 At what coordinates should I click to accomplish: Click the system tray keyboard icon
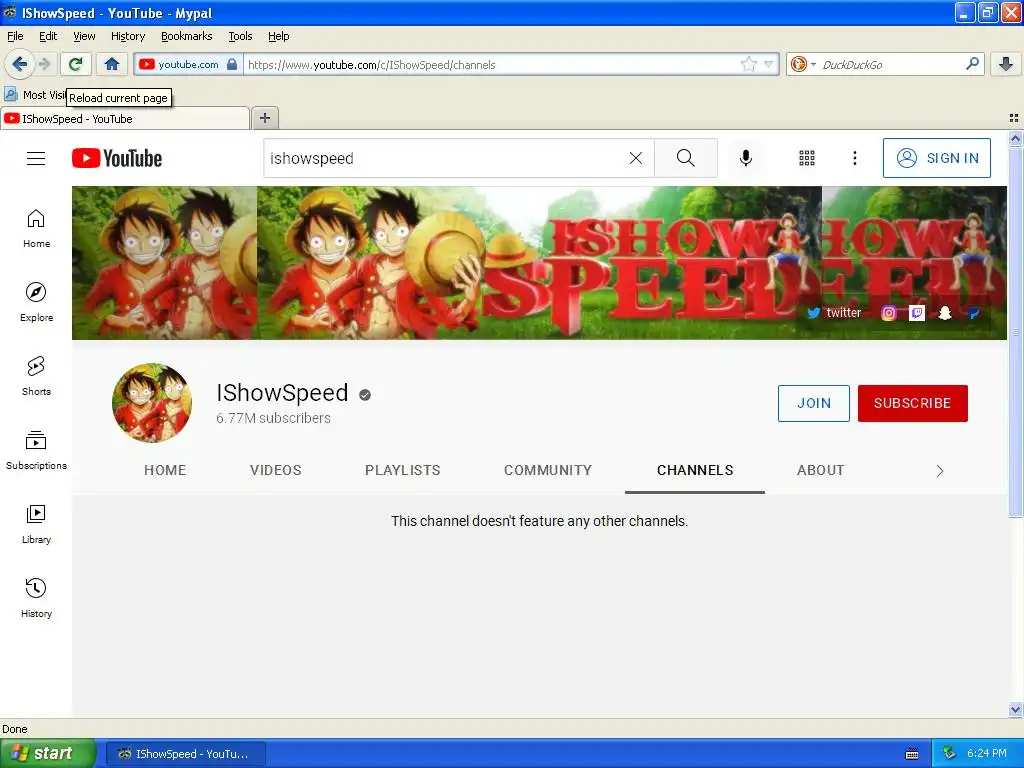point(912,754)
